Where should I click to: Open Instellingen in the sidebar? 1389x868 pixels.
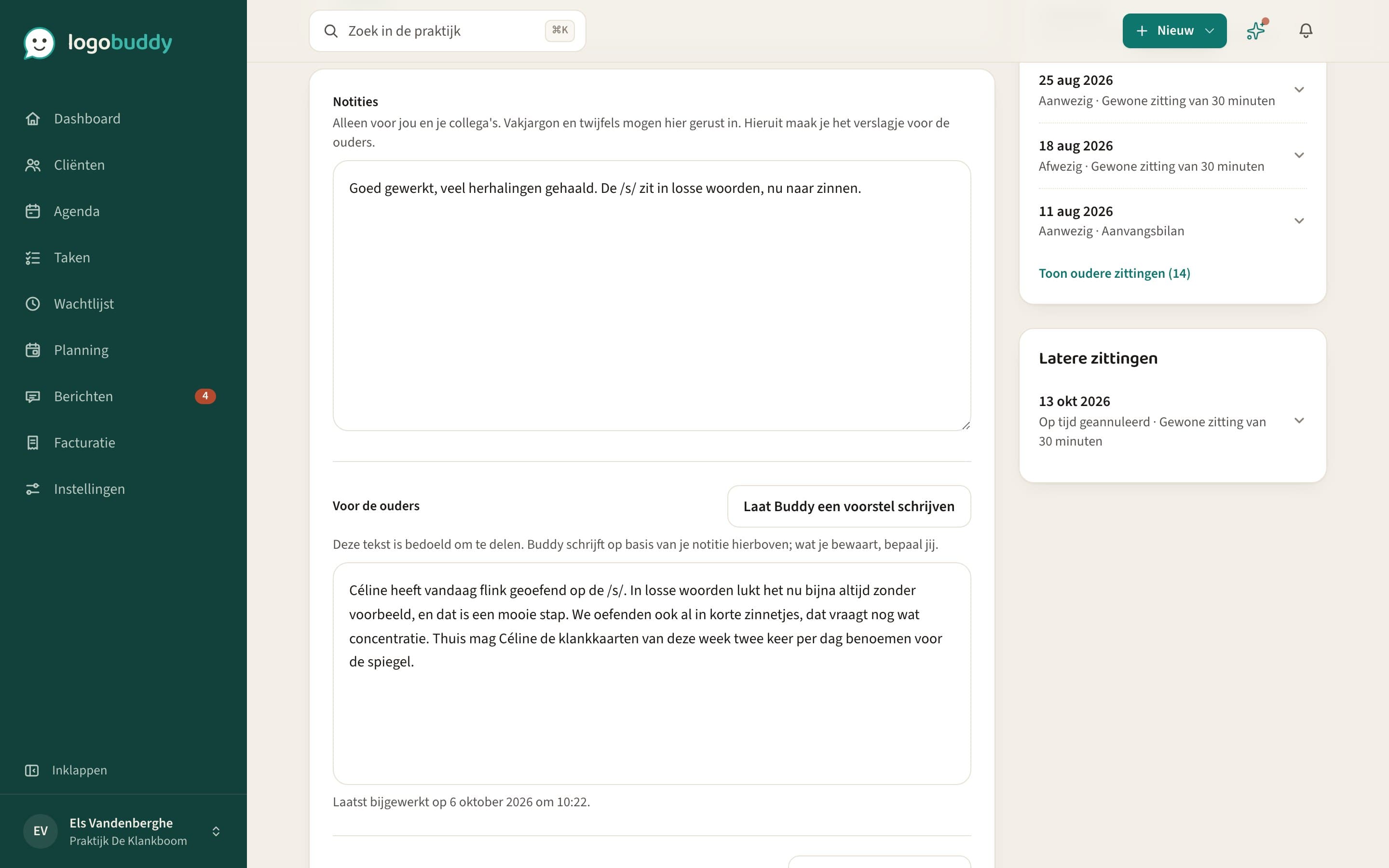(x=123, y=489)
